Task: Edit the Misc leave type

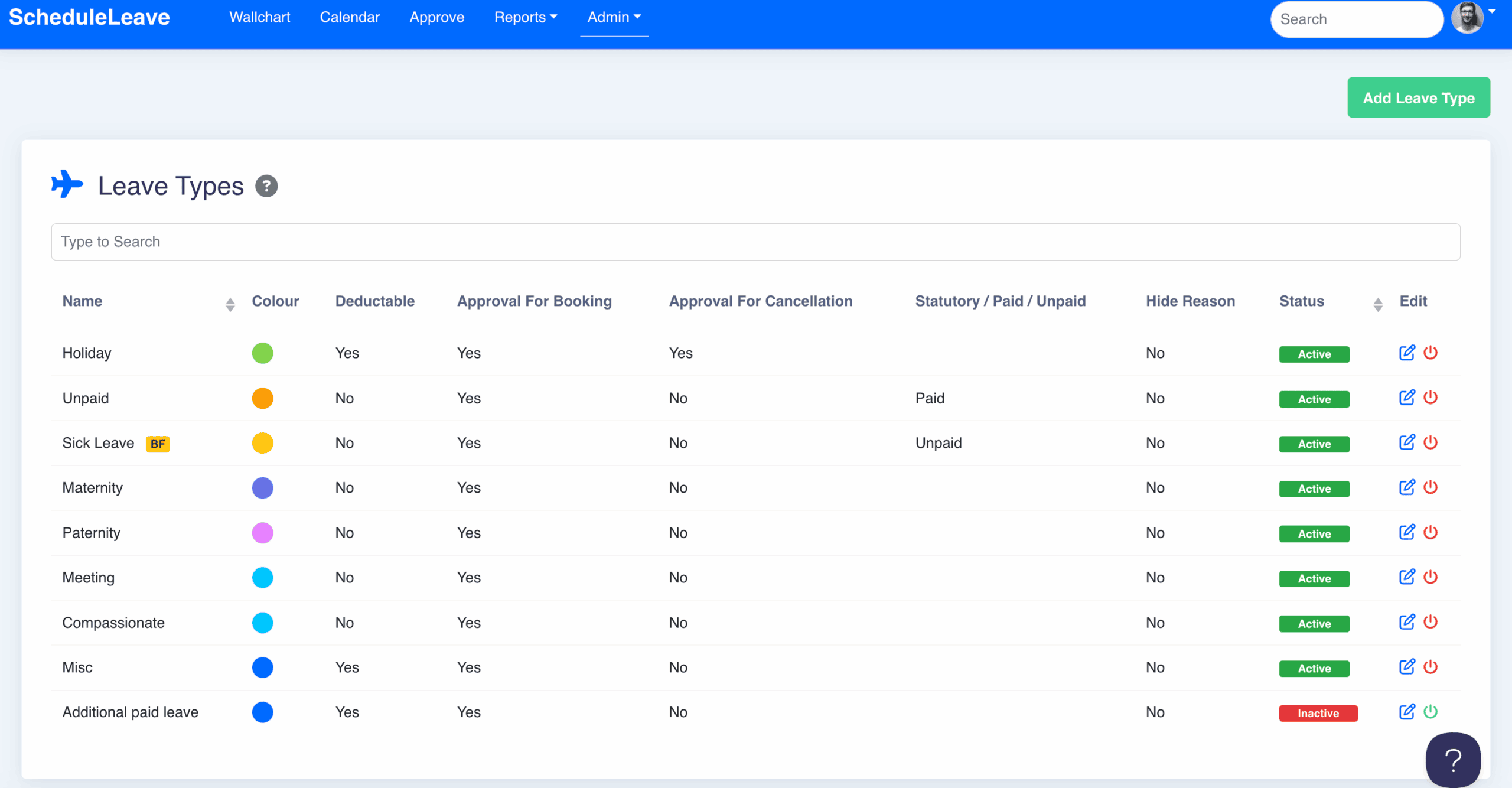Action: pyautogui.click(x=1407, y=667)
